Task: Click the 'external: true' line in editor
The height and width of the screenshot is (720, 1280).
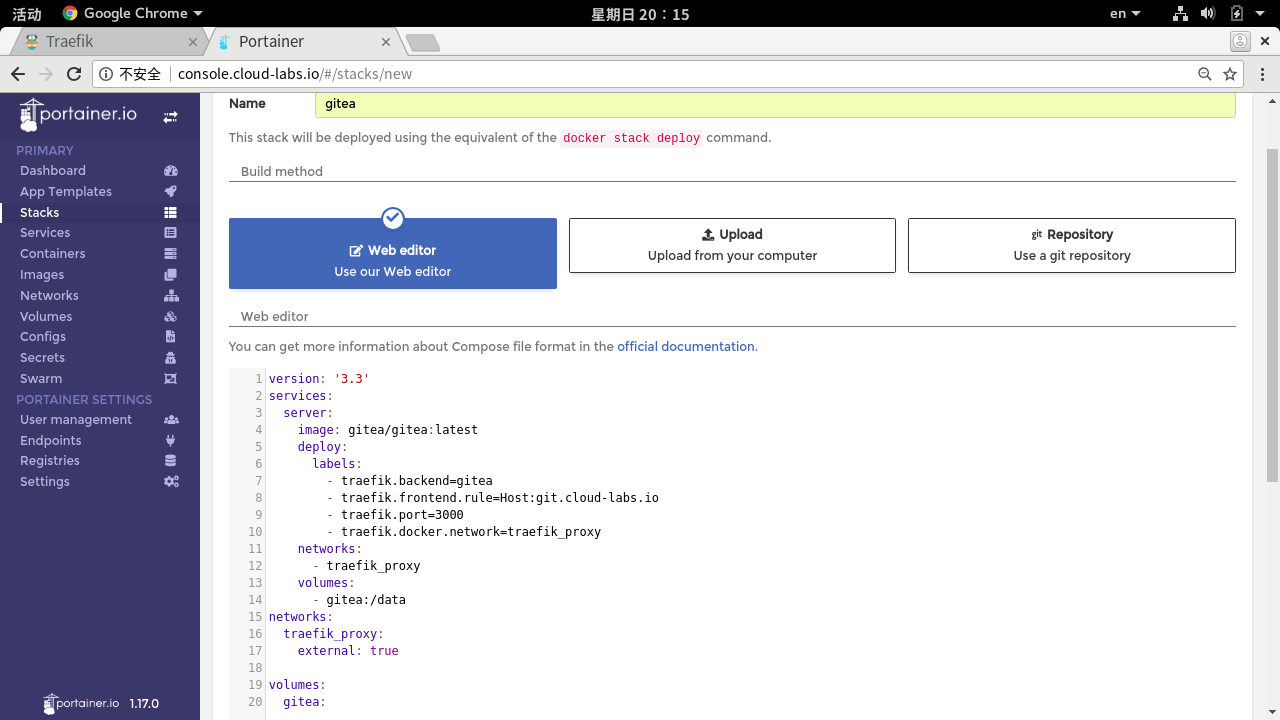Action: click(x=348, y=651)
